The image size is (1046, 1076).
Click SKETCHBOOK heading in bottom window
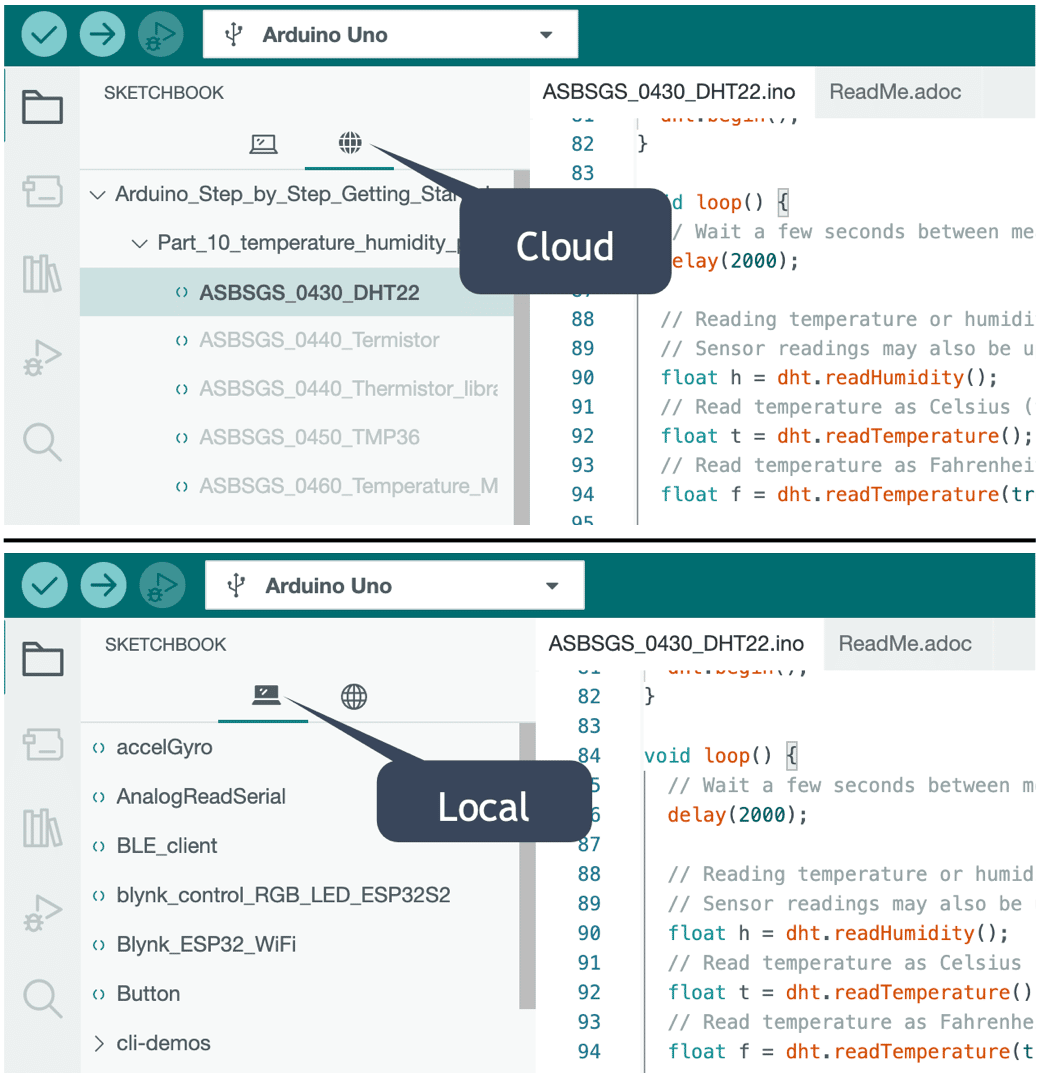pyautogui.click(x=165, y=644)
